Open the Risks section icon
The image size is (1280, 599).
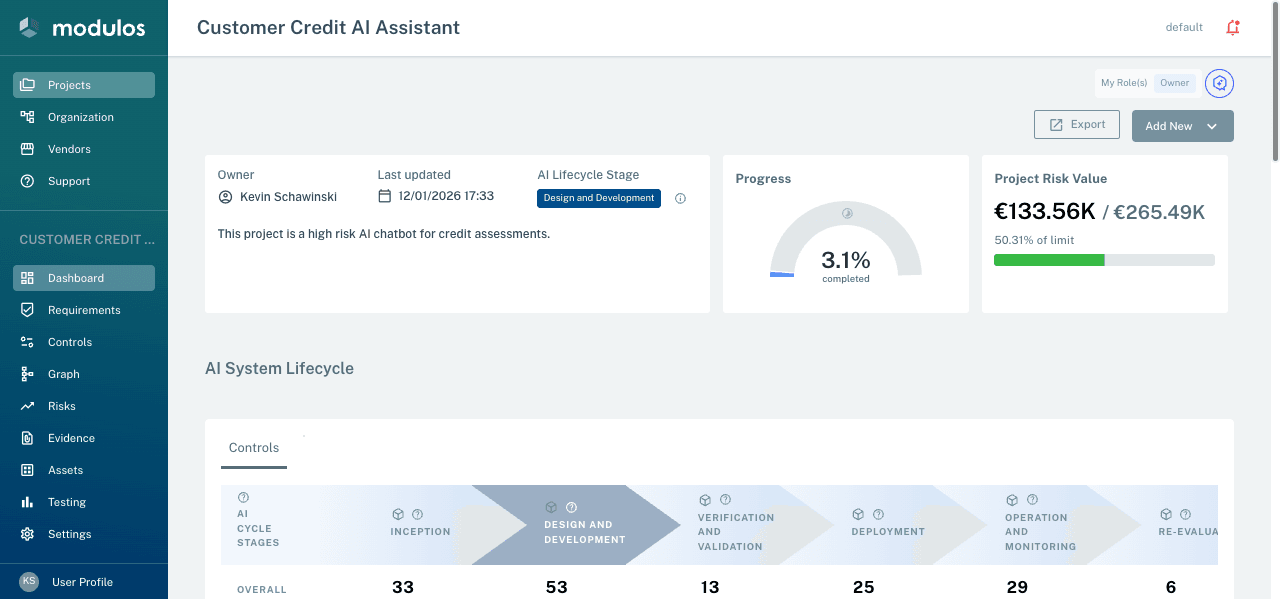point(31,405)
